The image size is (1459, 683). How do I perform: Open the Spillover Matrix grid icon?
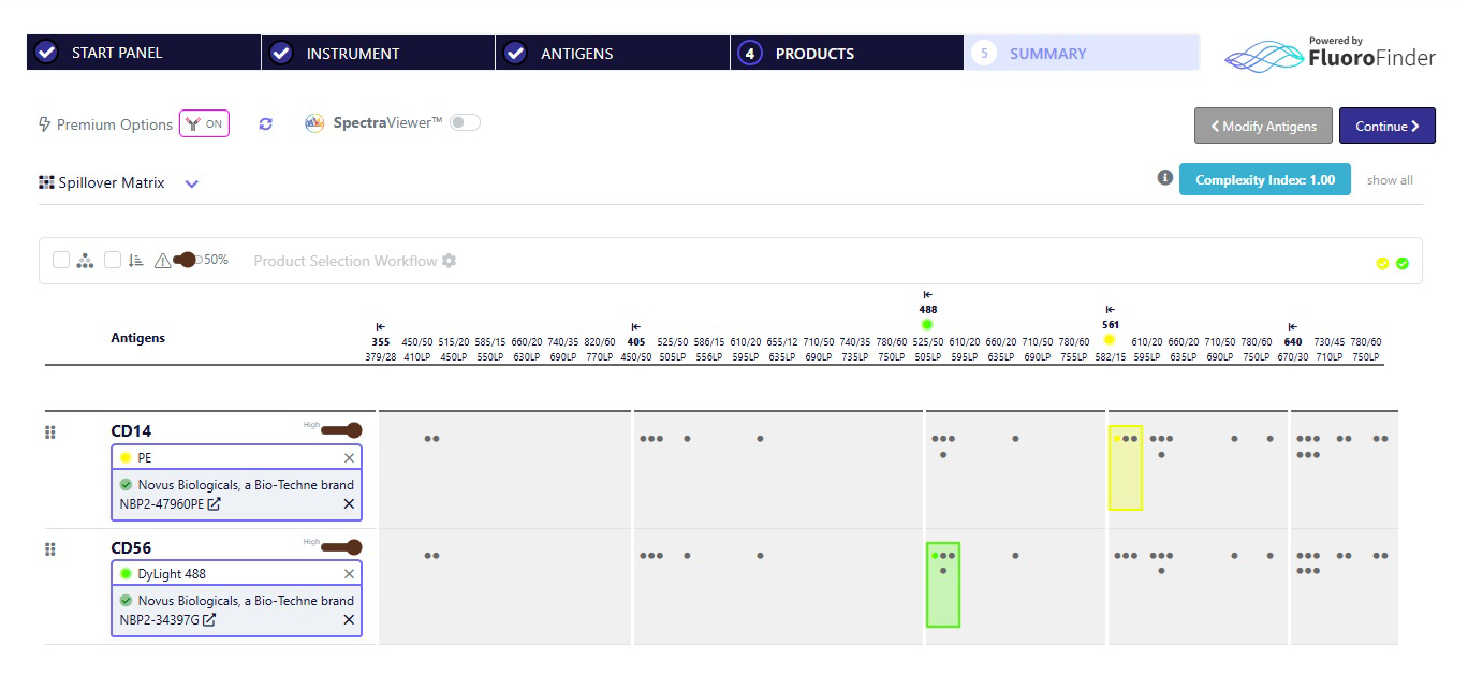coord(46,182)
